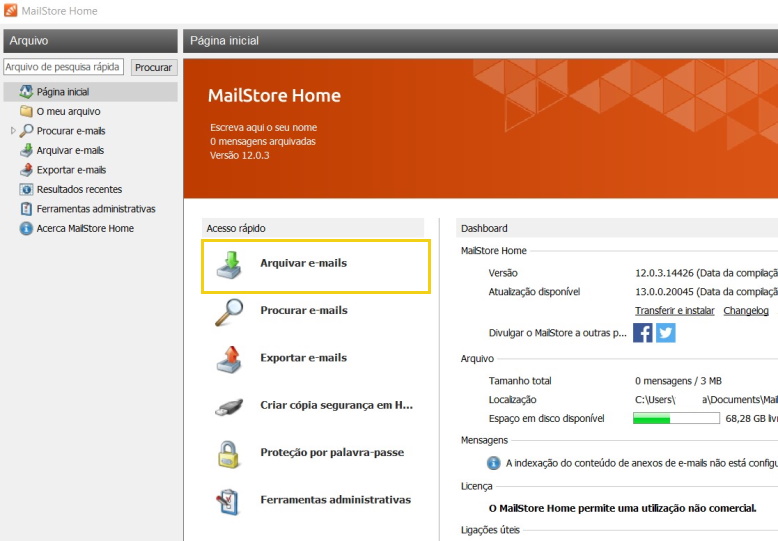Click the non-commercial licence statement
This screenshot has width=778, height=541.
click(623, 508)
